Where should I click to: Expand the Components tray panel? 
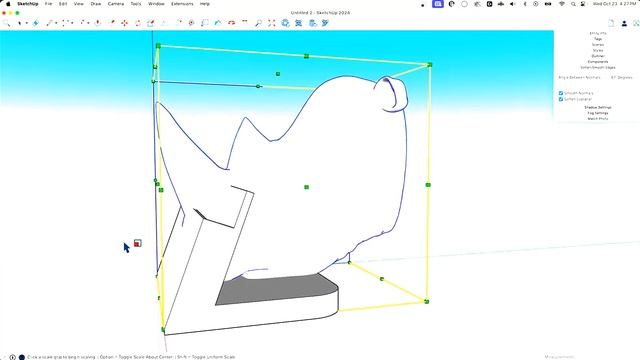point(598,62)
